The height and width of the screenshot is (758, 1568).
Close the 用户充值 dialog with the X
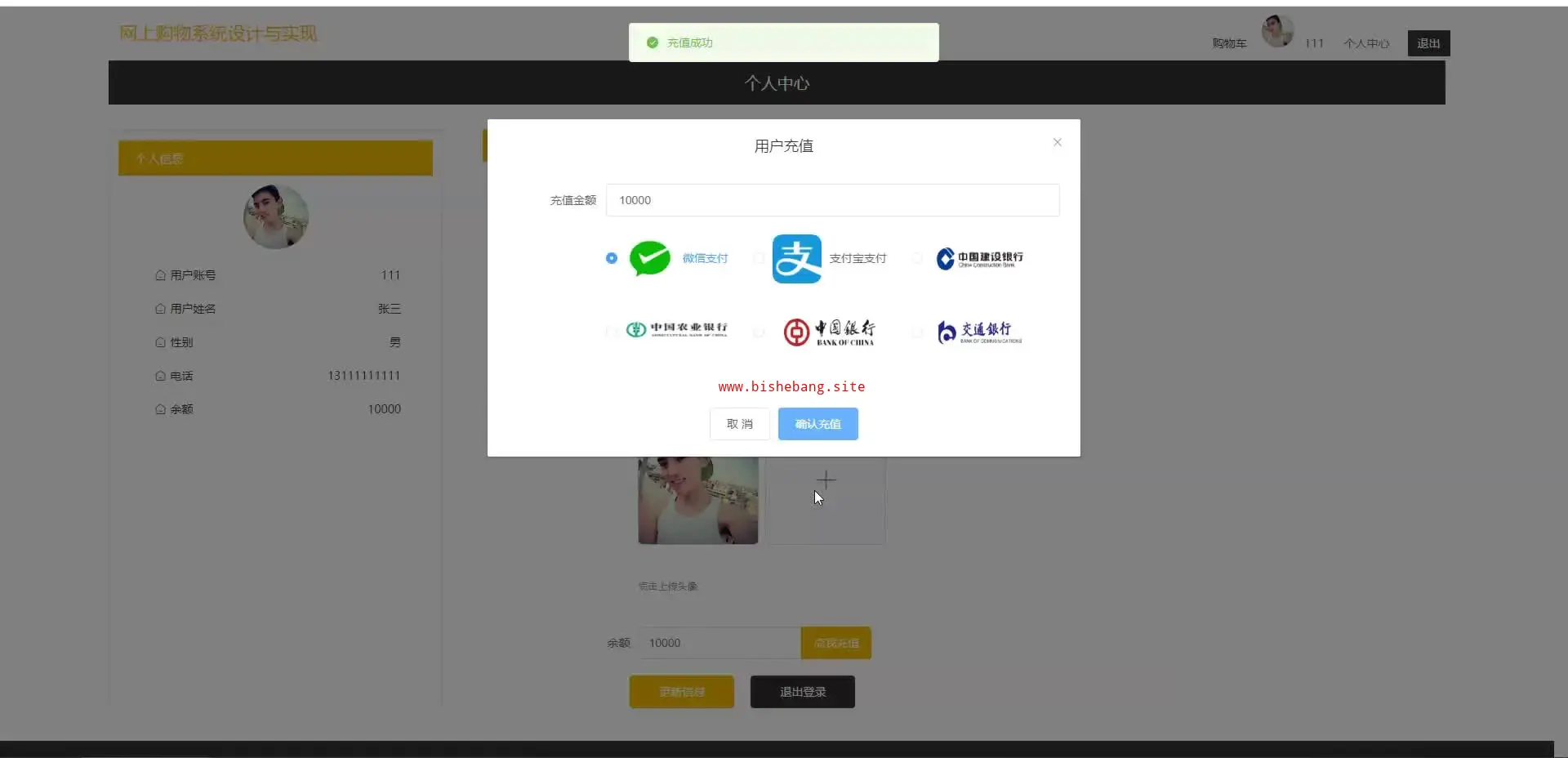(1057, 142)
